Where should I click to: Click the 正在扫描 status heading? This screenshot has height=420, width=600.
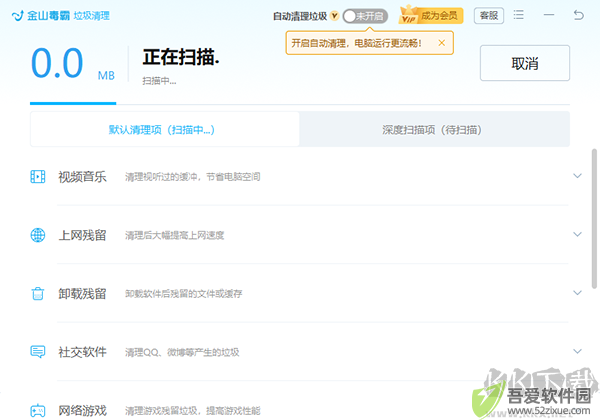coord(181,57)
